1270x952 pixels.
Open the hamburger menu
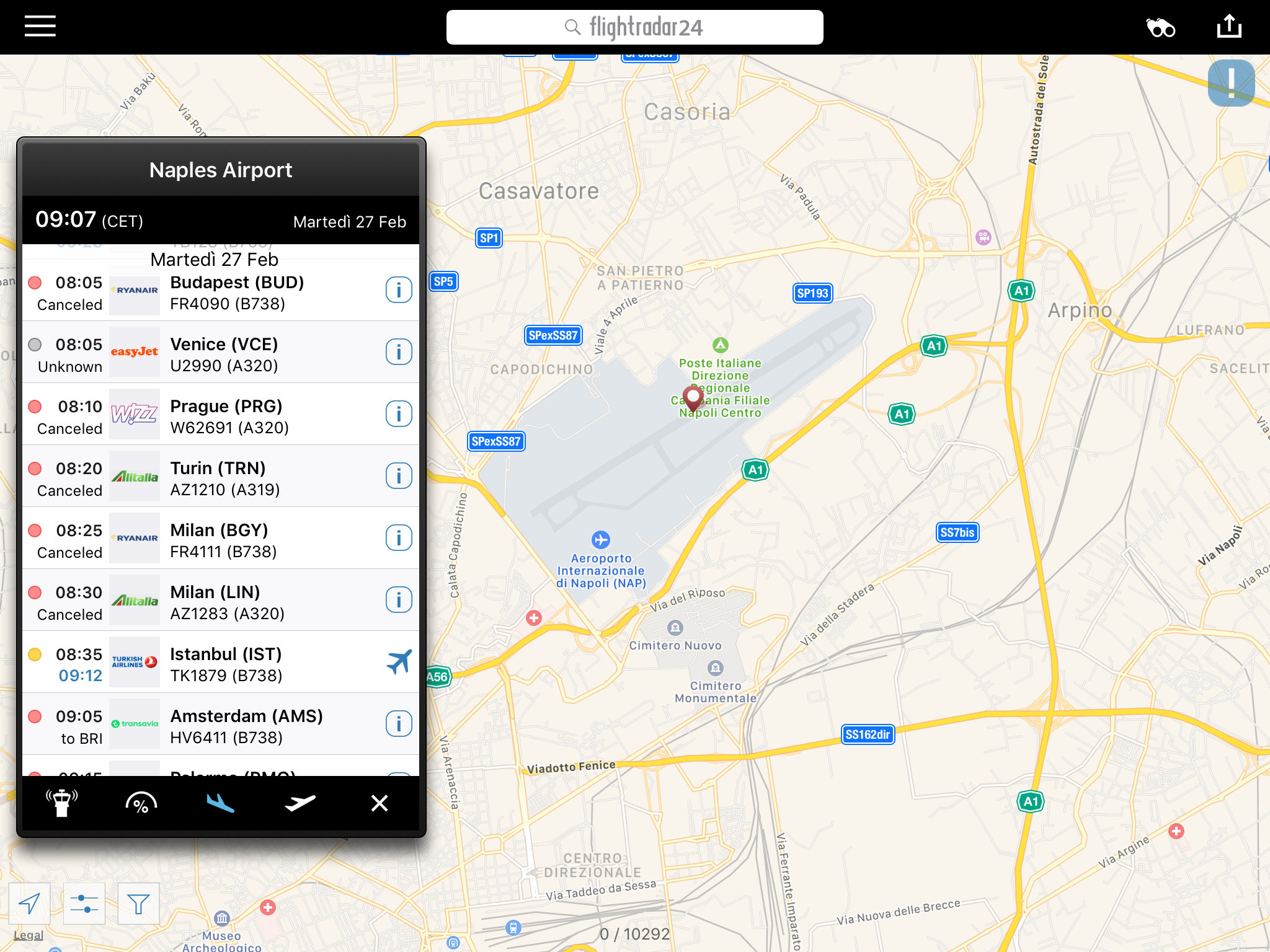coord(40,27)
